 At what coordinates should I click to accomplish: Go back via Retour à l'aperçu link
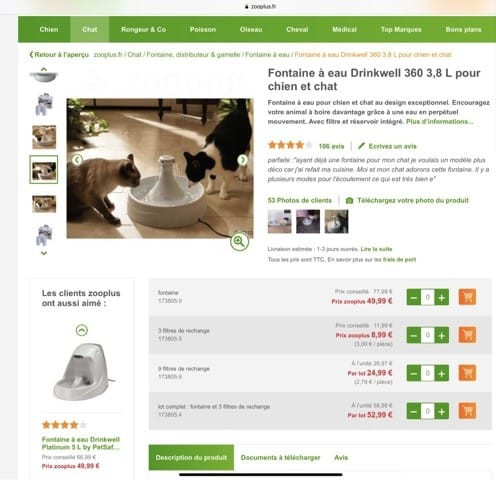click(x=59, y=55)
